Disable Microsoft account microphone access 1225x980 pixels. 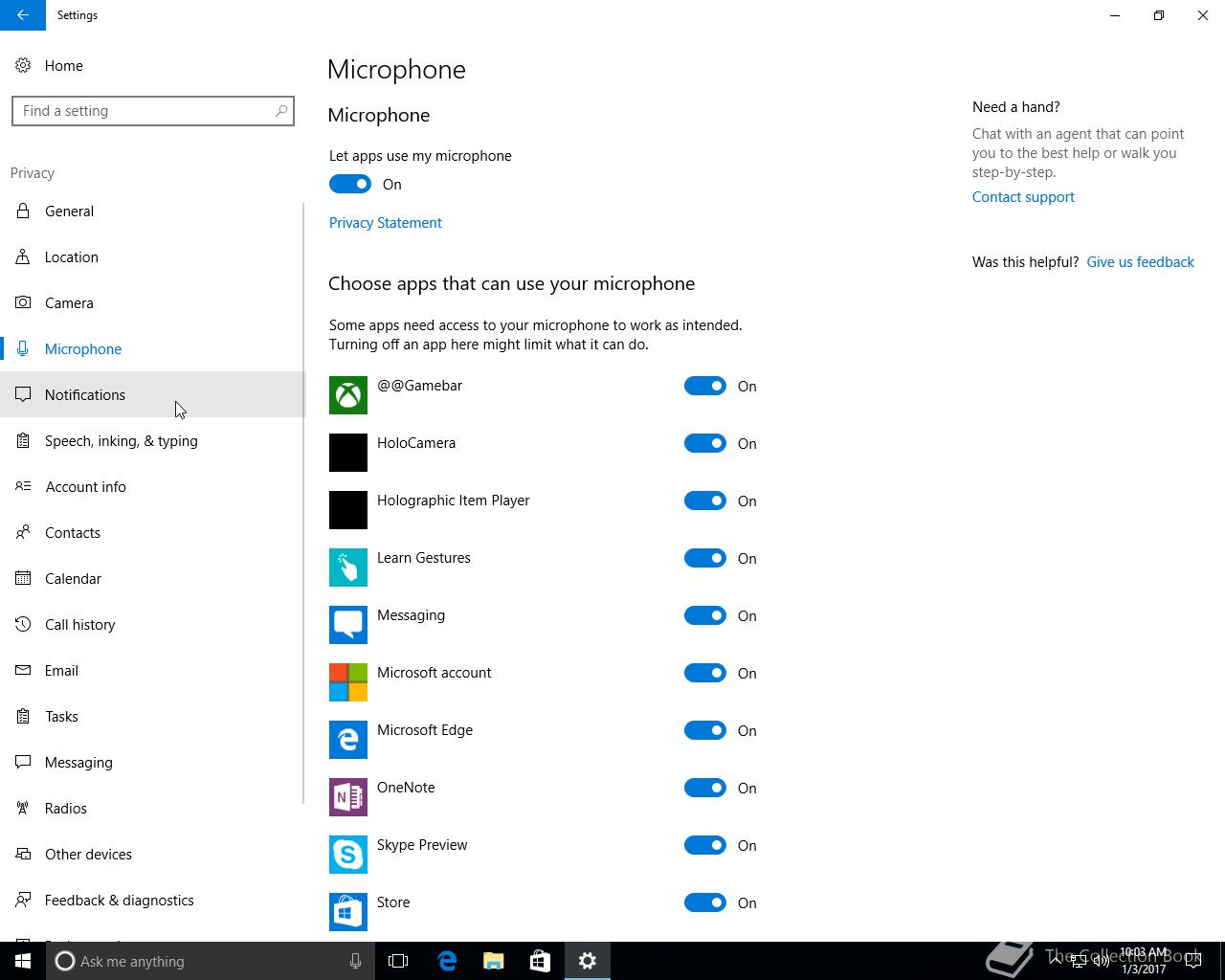(705, 673)
